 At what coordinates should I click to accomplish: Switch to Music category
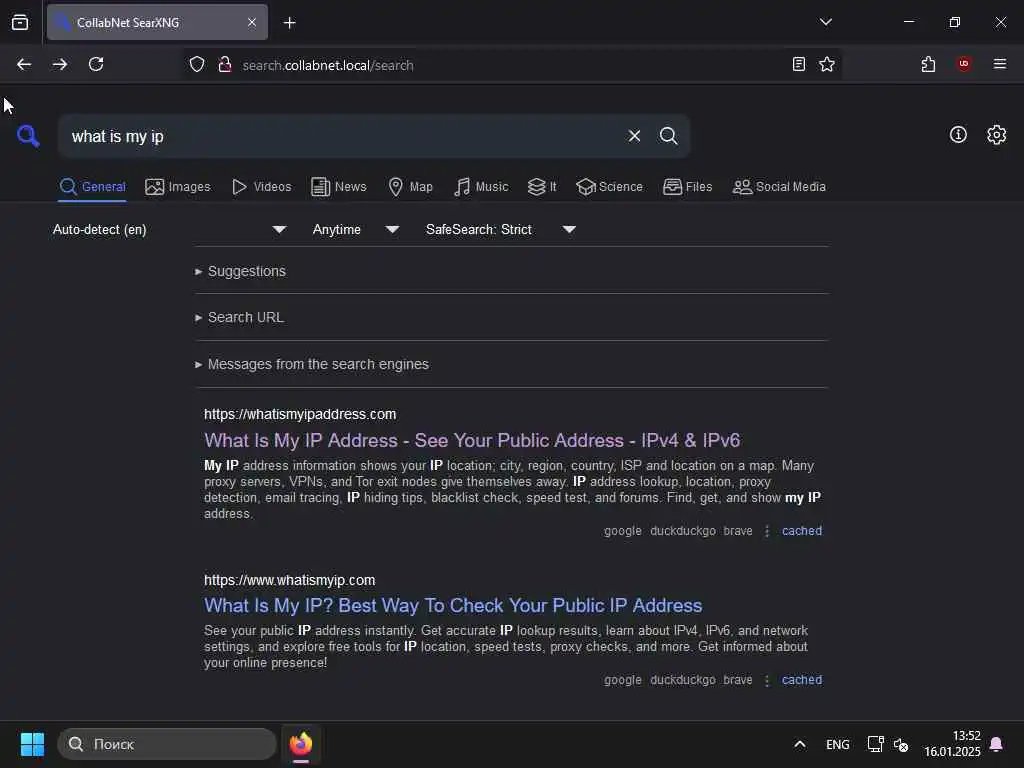481,187
